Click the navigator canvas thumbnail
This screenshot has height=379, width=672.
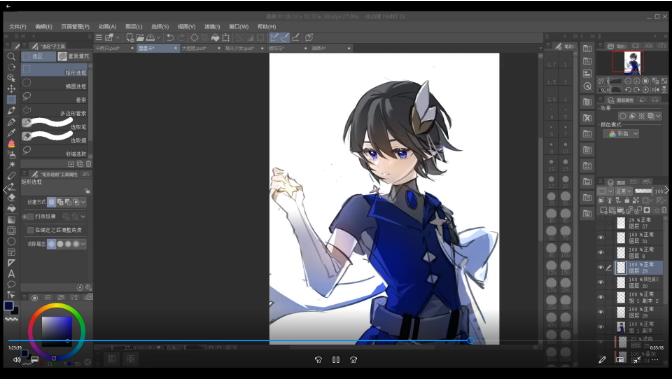(x=632, y=62)
